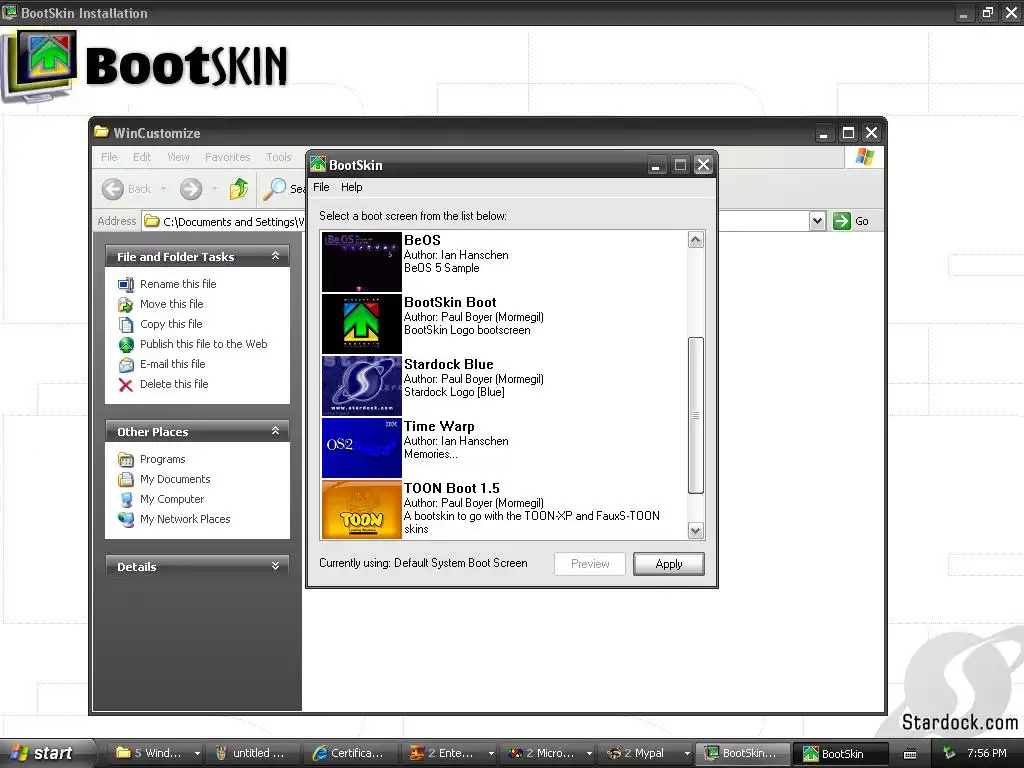Click the BootSkin dialog title bar icon
Image resolution: width=1024 pixels, height=768 pixels.
pos(318,165)
